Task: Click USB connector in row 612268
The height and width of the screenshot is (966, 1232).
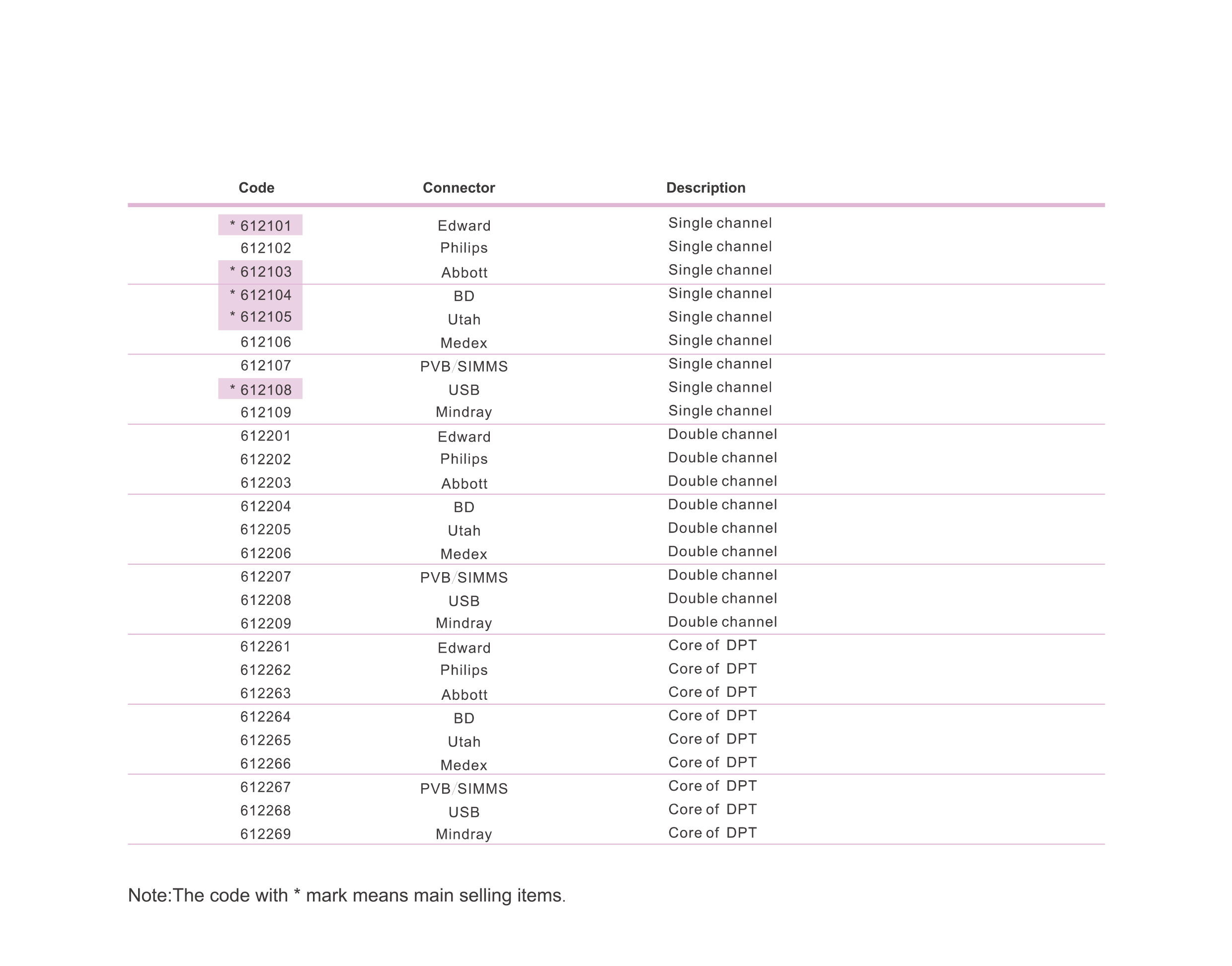Action: [x=464, y=812]
